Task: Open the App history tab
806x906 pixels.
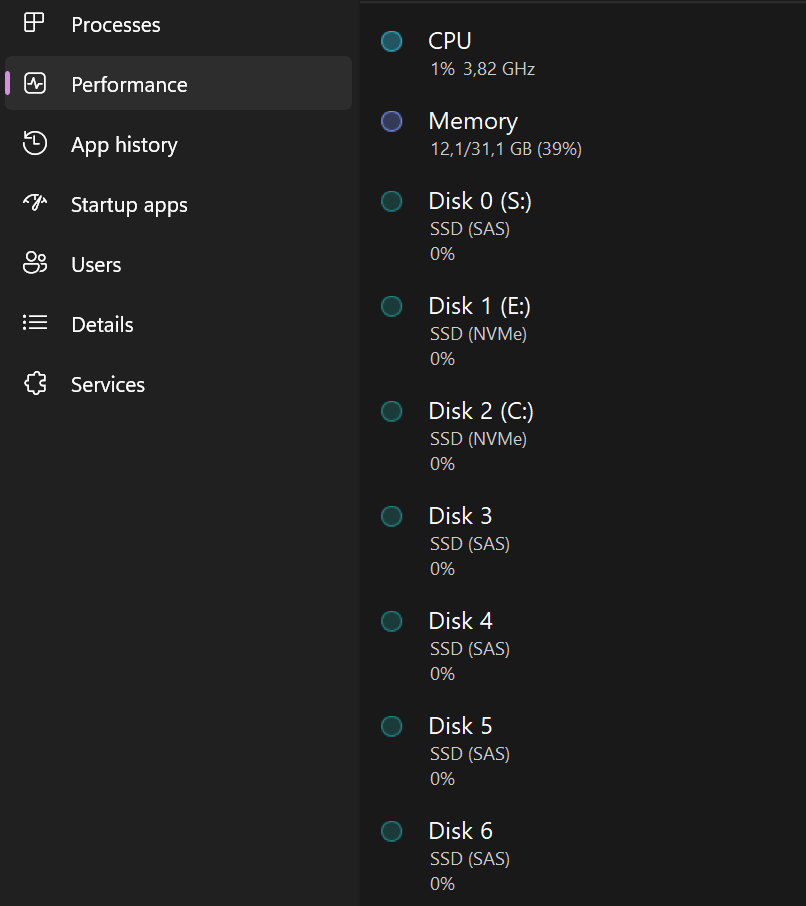Action: click(124, 145)
